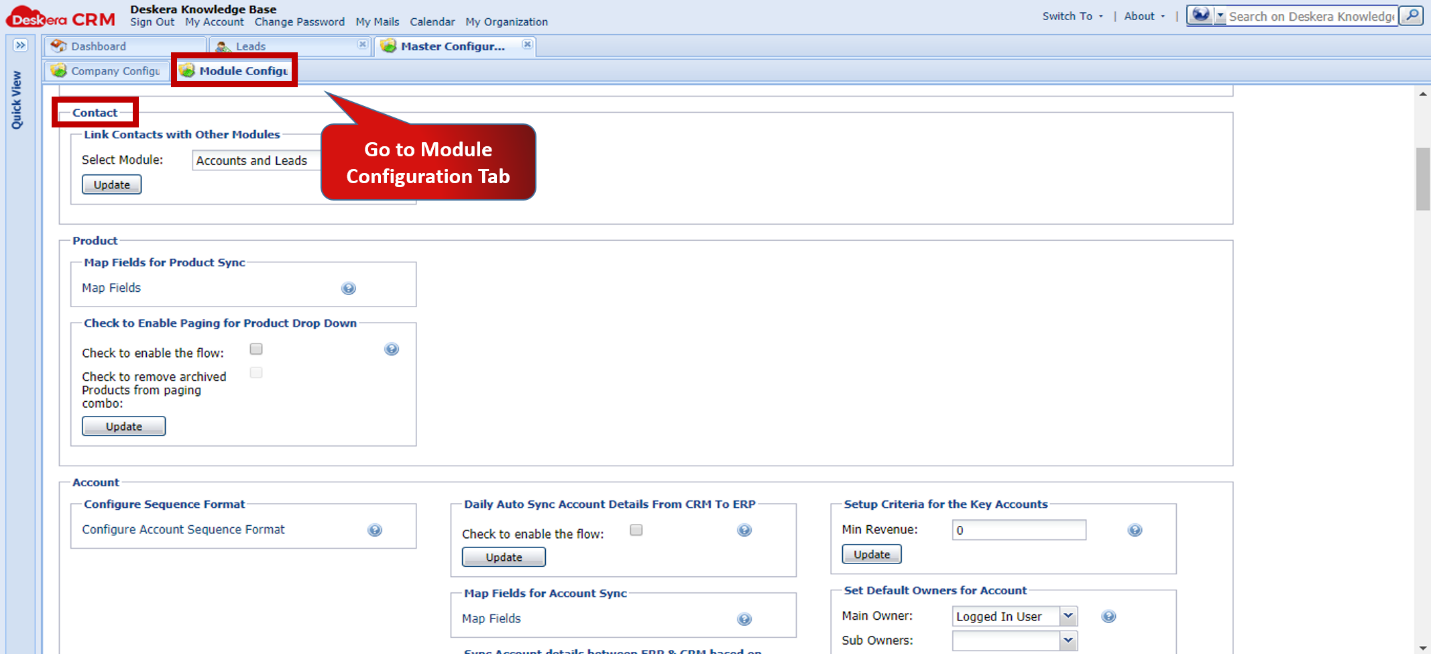Click inside the Min Revenue input field
Screen dimensions: 1431x654
1018,530
